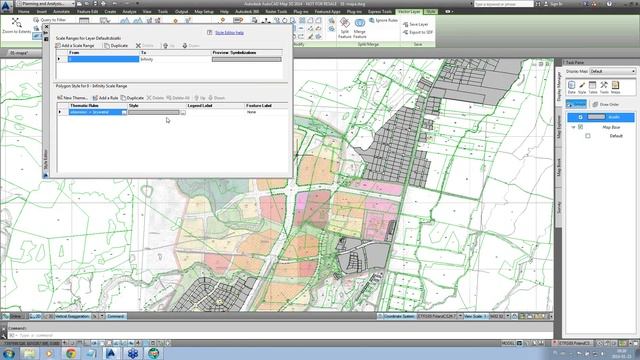This screenshot has height=360, width=640.
Task: Click the Merge Feature tool
Action: [x=360, y=28]
